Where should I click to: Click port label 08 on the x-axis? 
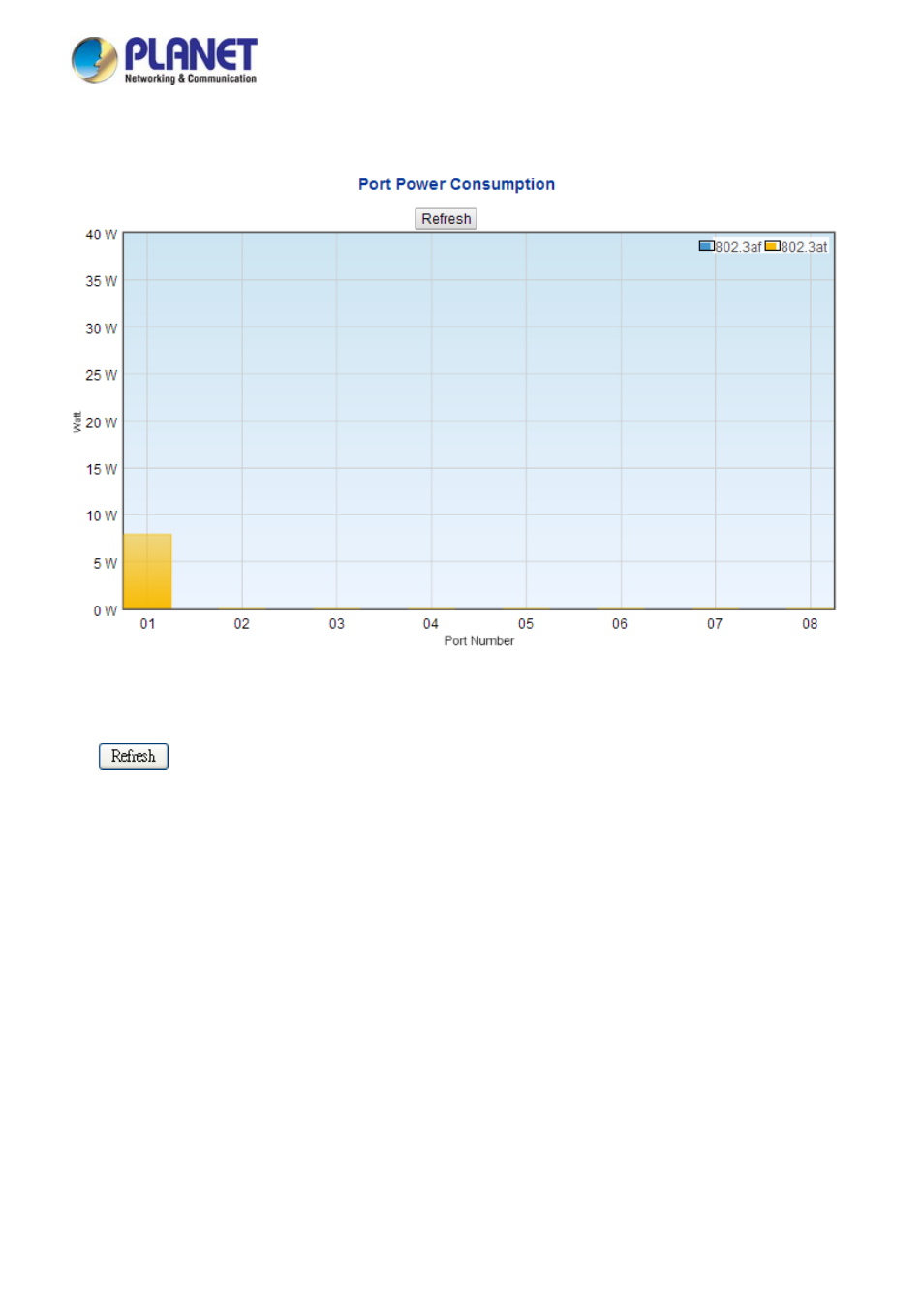(810, 624)
